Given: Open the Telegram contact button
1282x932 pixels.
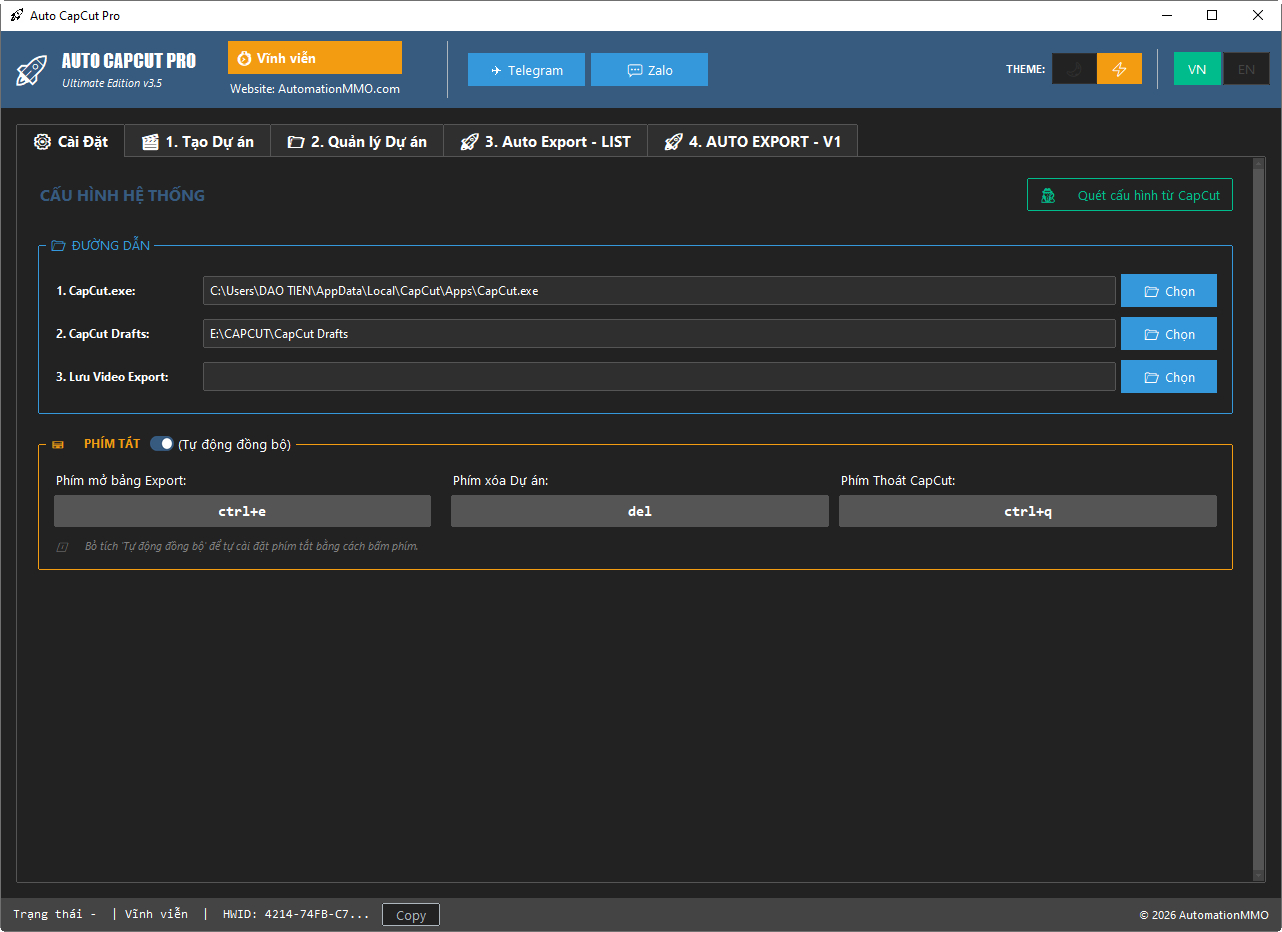Looking at the screenshot, I should click(526, 70).
